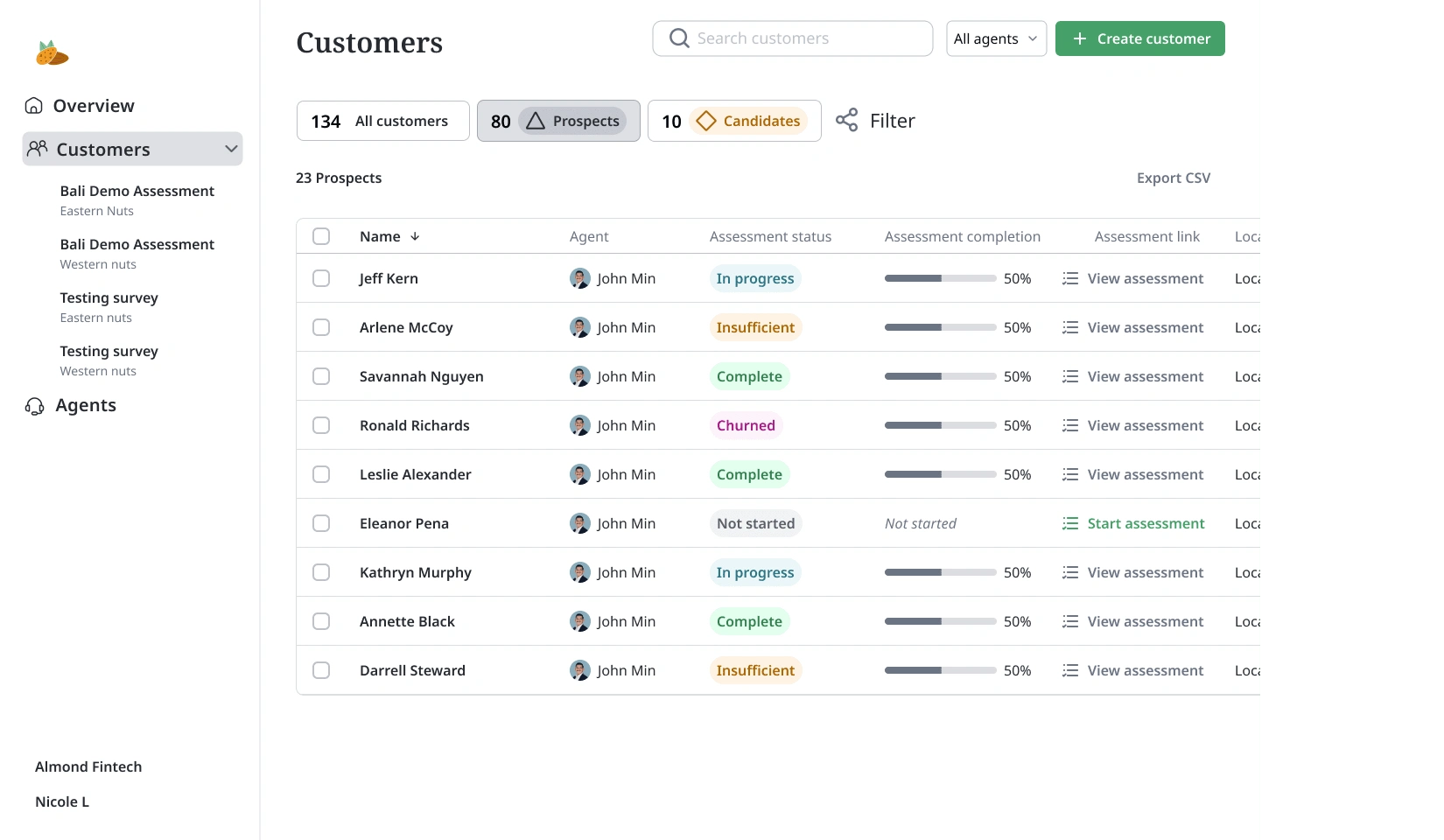
Task: Open Testing survey Eastern nuts
Action: pyautogui.click(x=109, y=307)
